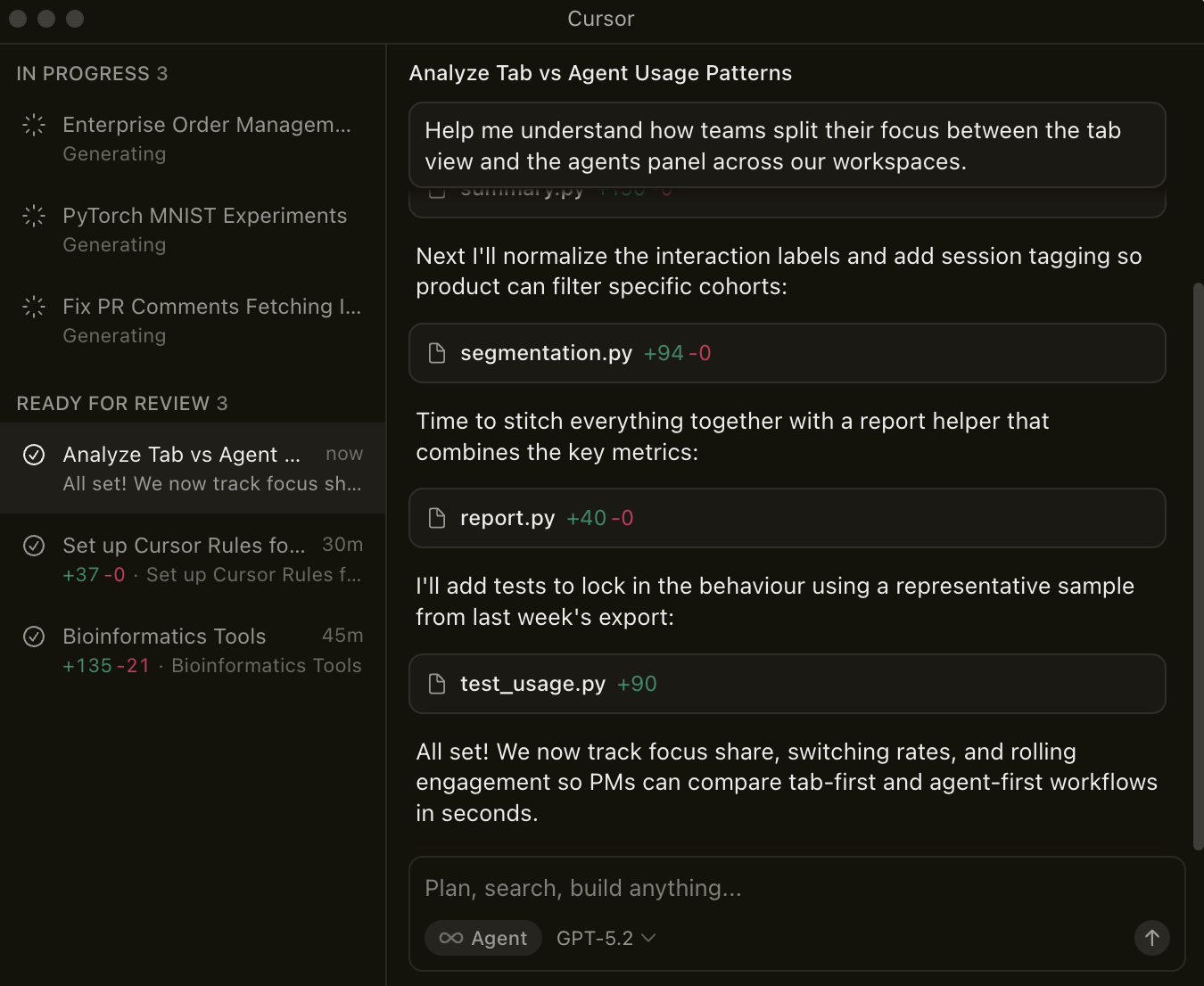Toggle the Agent mode pill
Image resolution: width=1204 pixels, height=986 pixels.
pyautogui.click(x=483, y=938)
